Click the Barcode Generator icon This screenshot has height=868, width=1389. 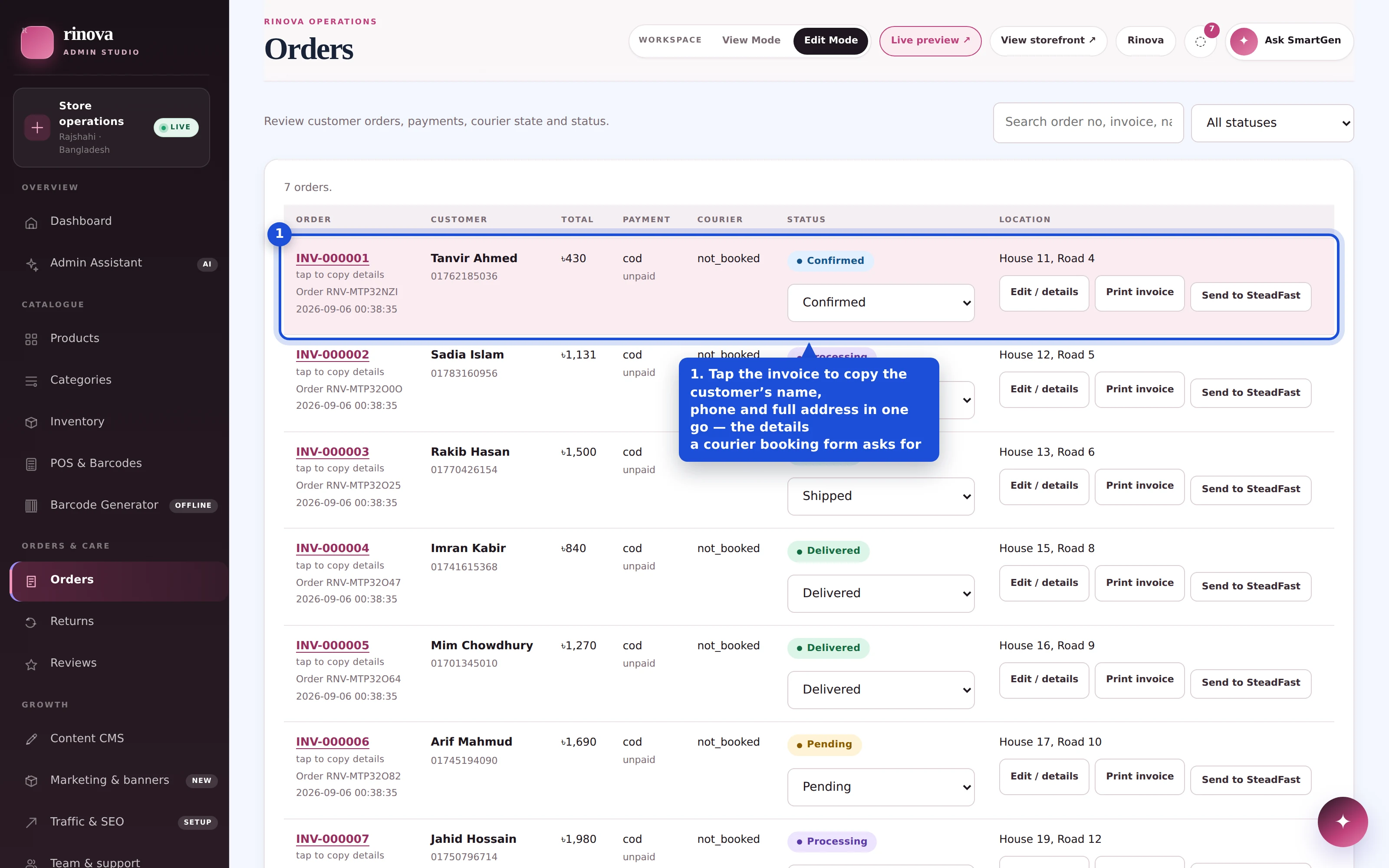pyautogui.click(x=32, y=506)
